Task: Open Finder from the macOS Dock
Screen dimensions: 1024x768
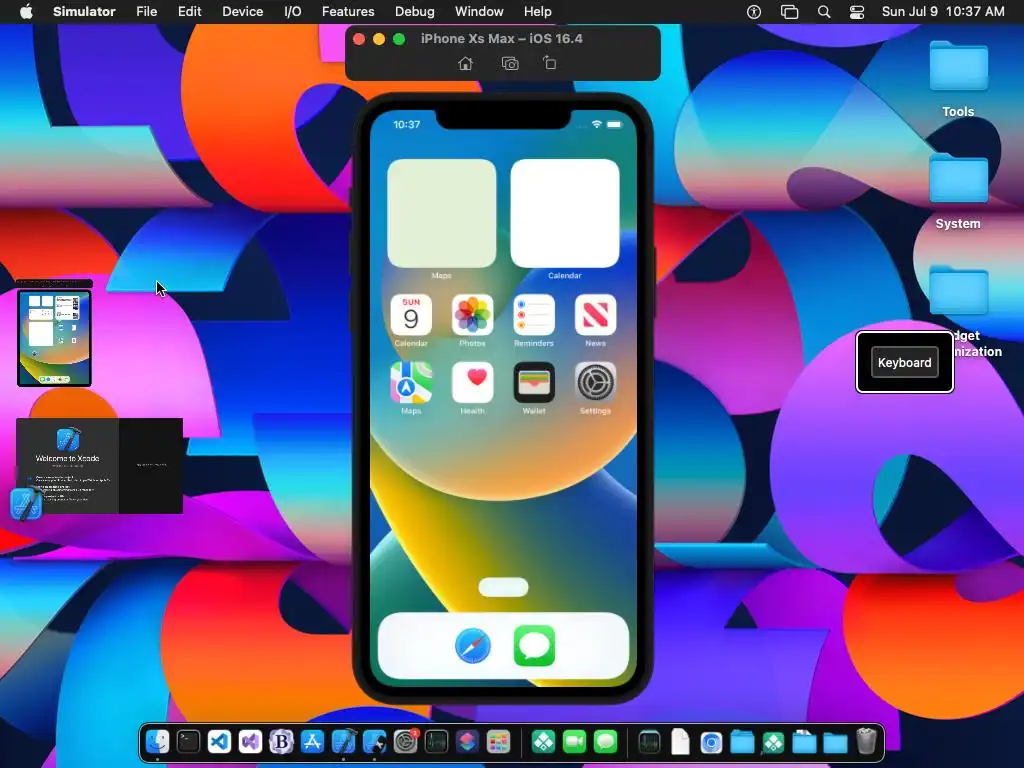Action: coord(157,742)
